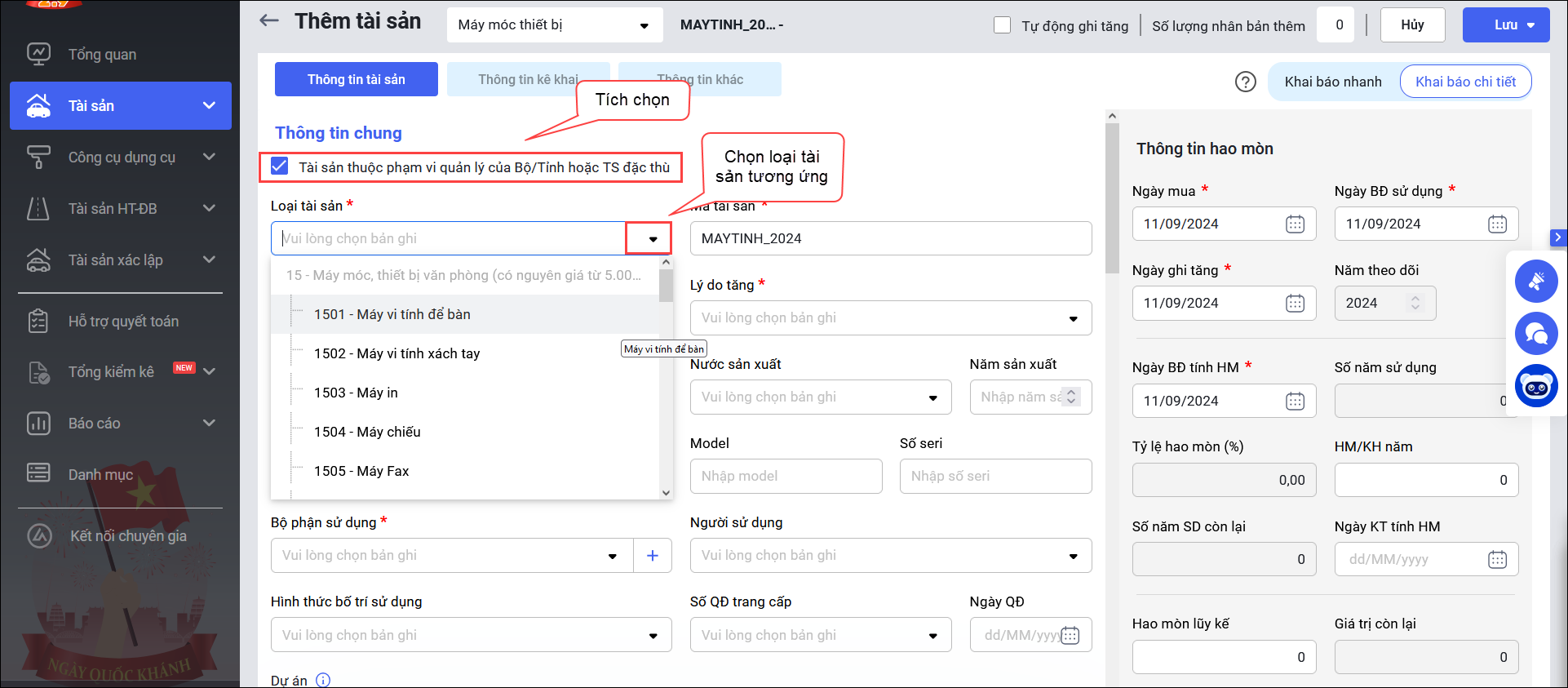Click the Kết nối chuyên gia icon
1568x688 pixels.
(40, 535)
